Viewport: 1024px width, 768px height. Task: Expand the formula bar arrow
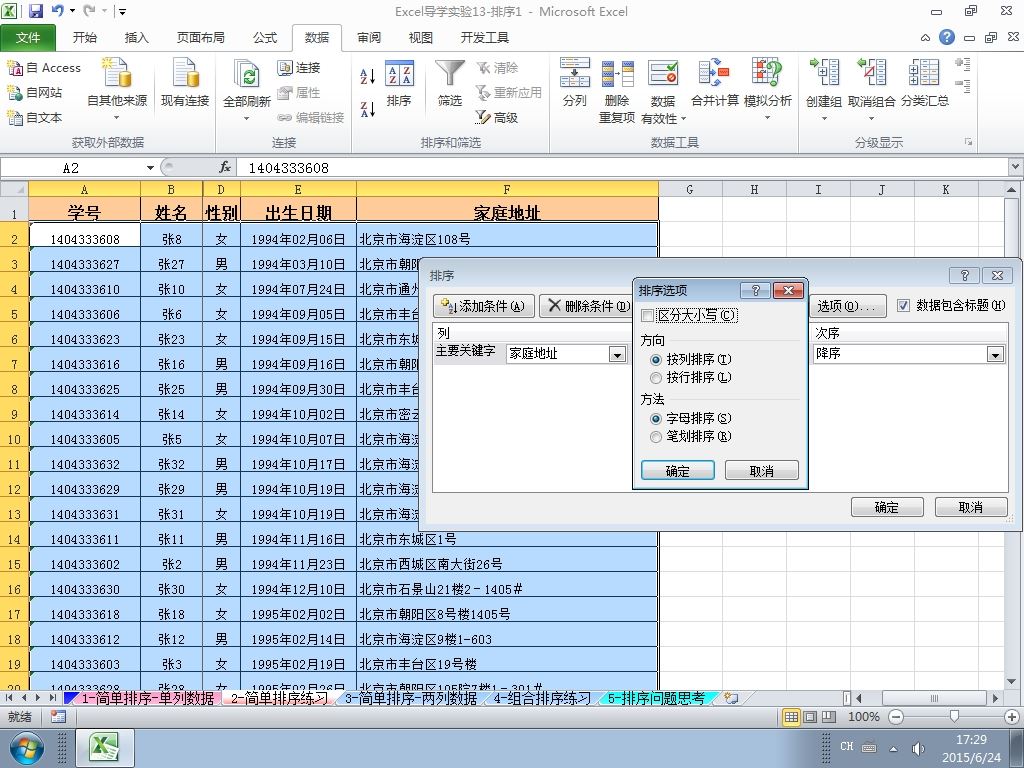point(1016,167)
